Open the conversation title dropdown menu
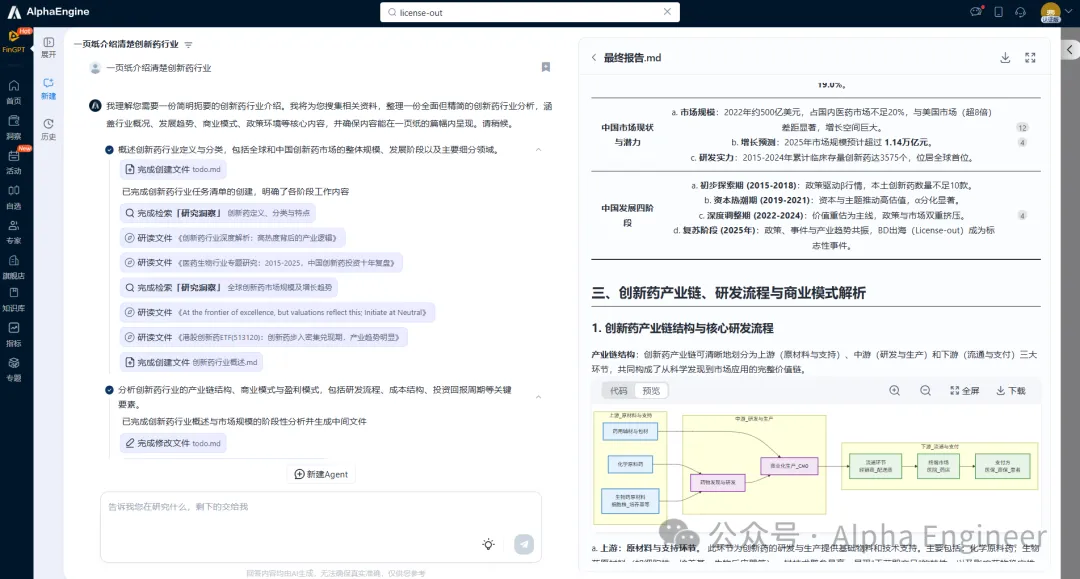The height and width of the screenshot is (579, 1080). click(188, 45)
